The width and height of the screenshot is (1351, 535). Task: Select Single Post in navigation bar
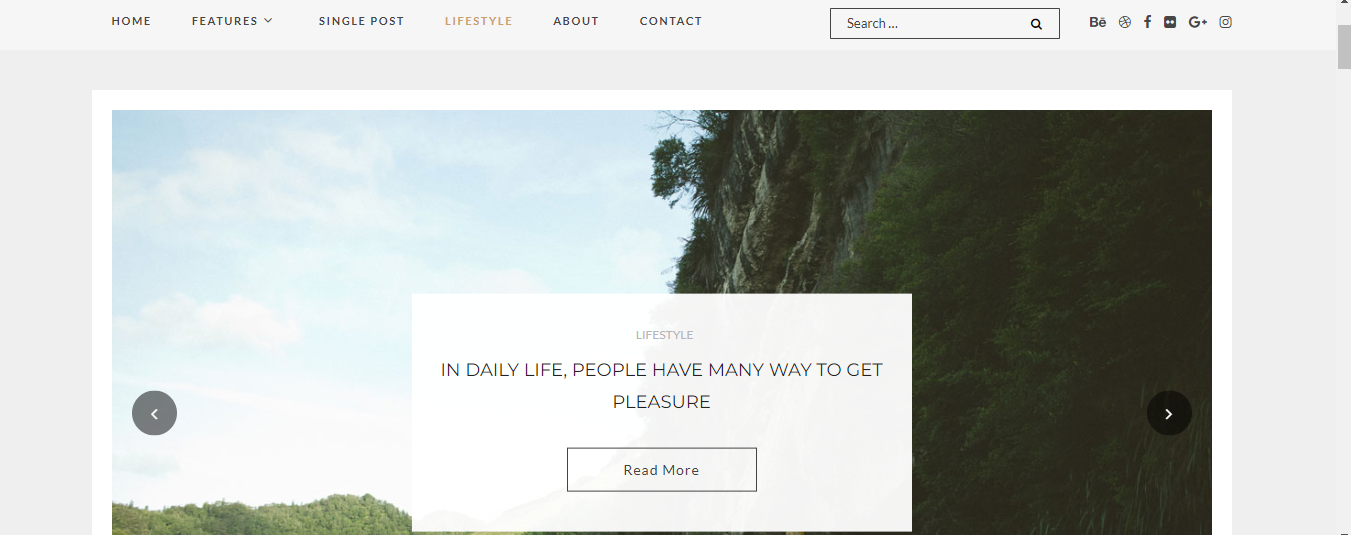(362, 21)
